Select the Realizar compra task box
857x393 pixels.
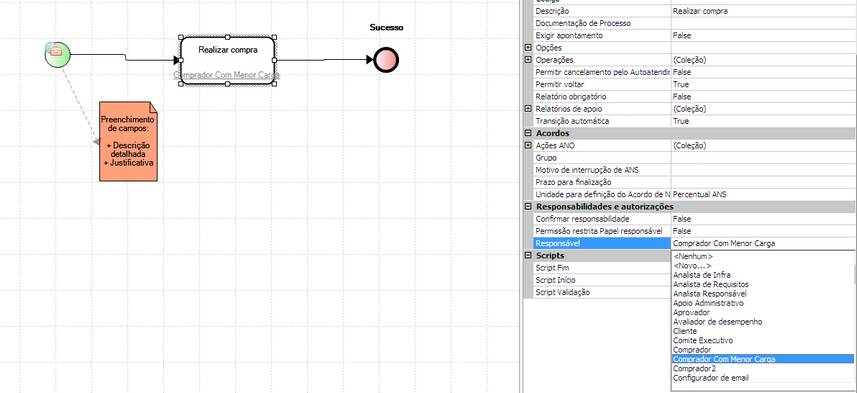click(227, 60)
